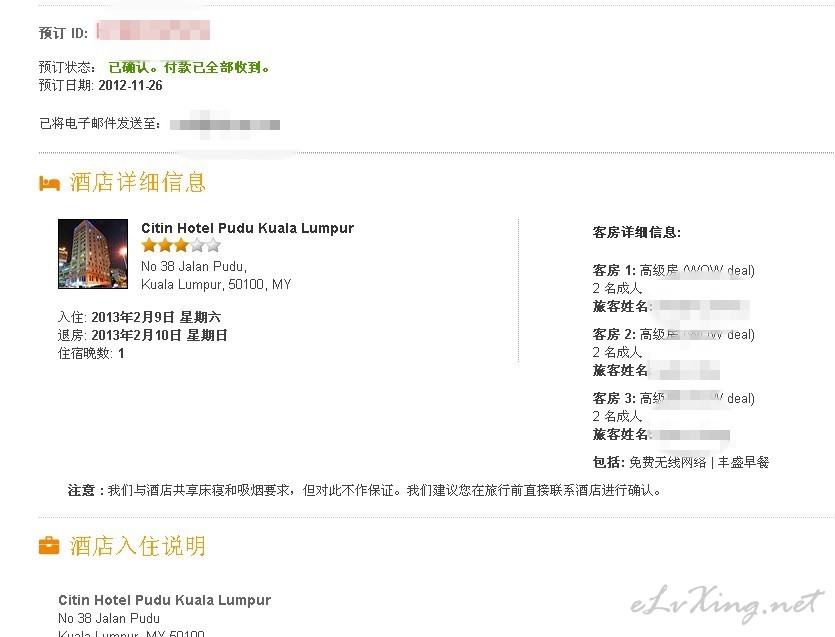Click the 客房 2 room type line
The width and height of the screenshot is (835, 637).
(674, 334)
